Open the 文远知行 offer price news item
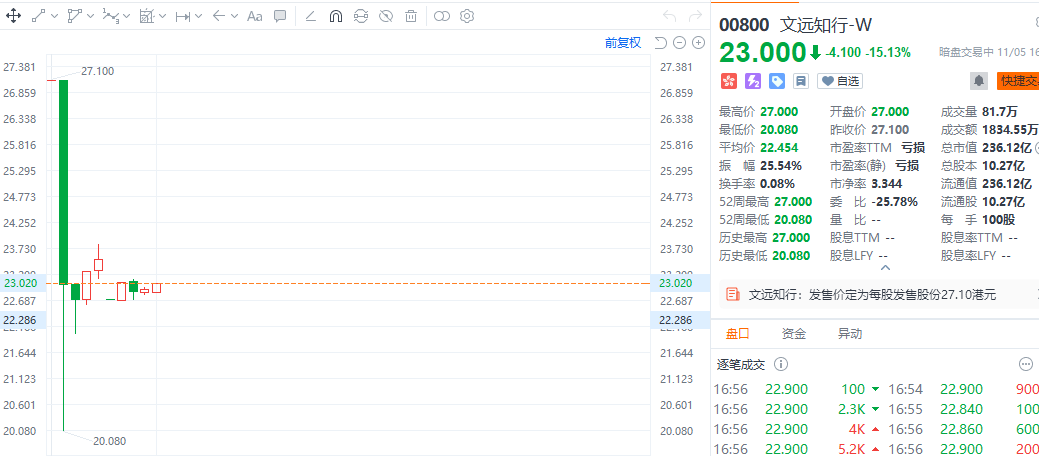This screenshot has height=456, width=1039. pyautogui.click(x=871, y=294)
